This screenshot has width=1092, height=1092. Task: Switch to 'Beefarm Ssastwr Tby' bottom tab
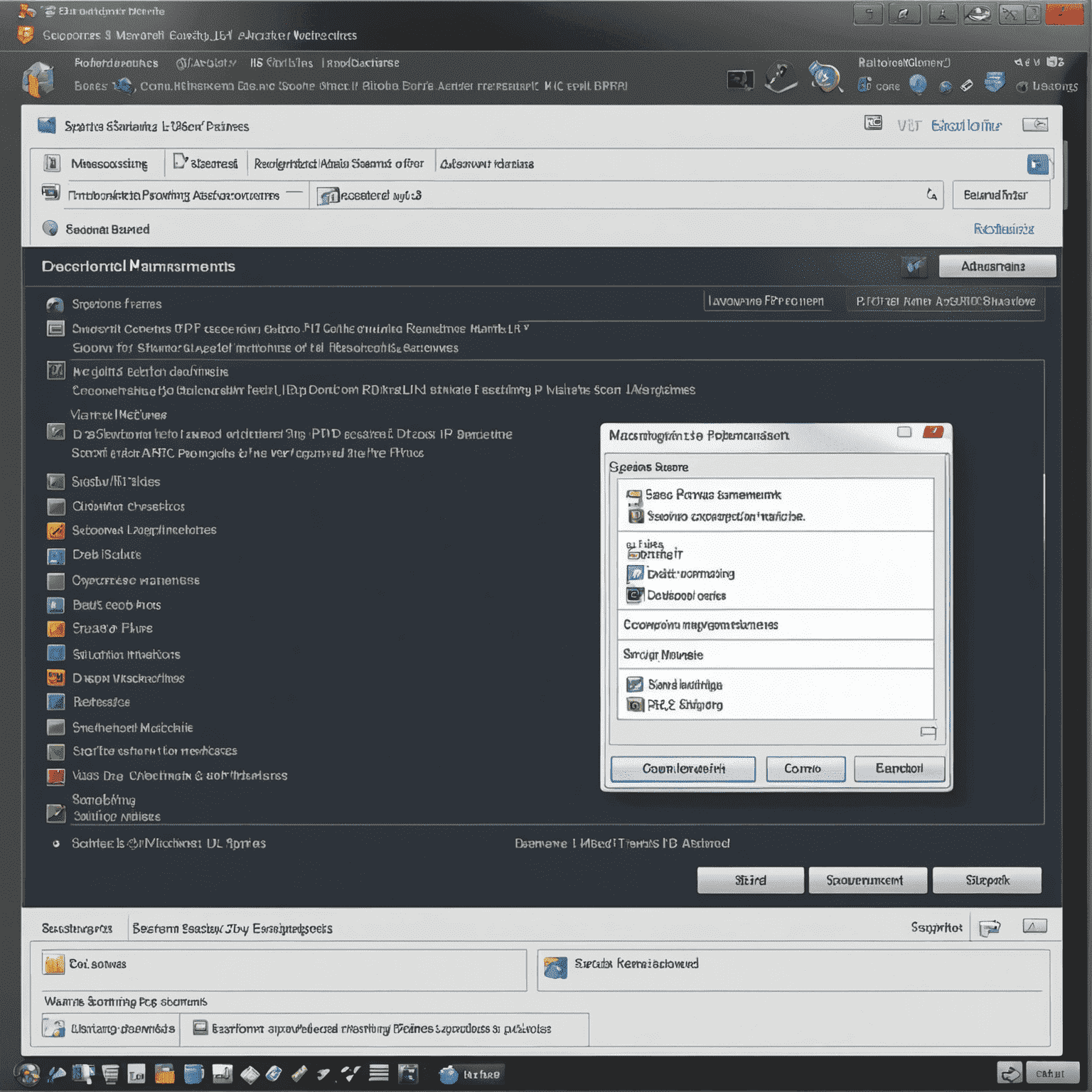(232, 928)
